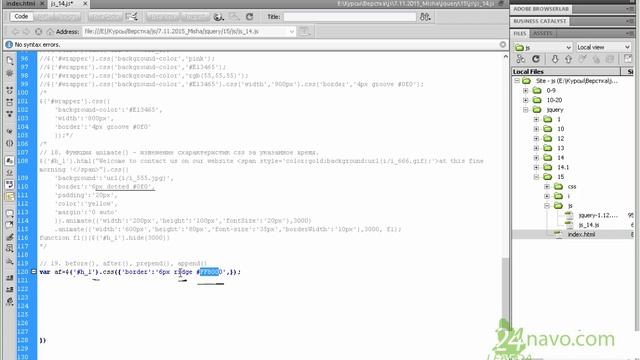Image resolution: width=640 pixels, height=360 pixels.
Task: Select jquery-1.12 file in tree
Action: tap(598, 215)
